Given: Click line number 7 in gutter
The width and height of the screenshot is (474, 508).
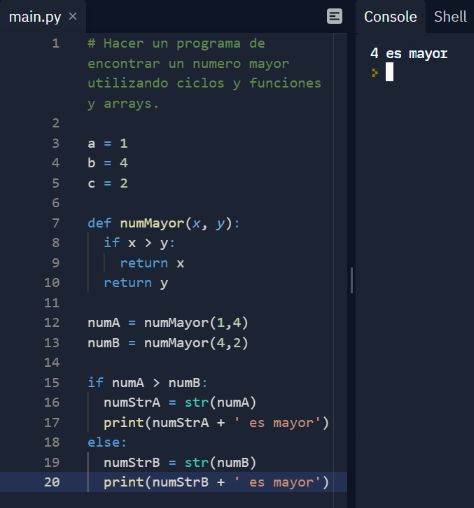Looking at the screenshot, I should (x=56, y=223).
